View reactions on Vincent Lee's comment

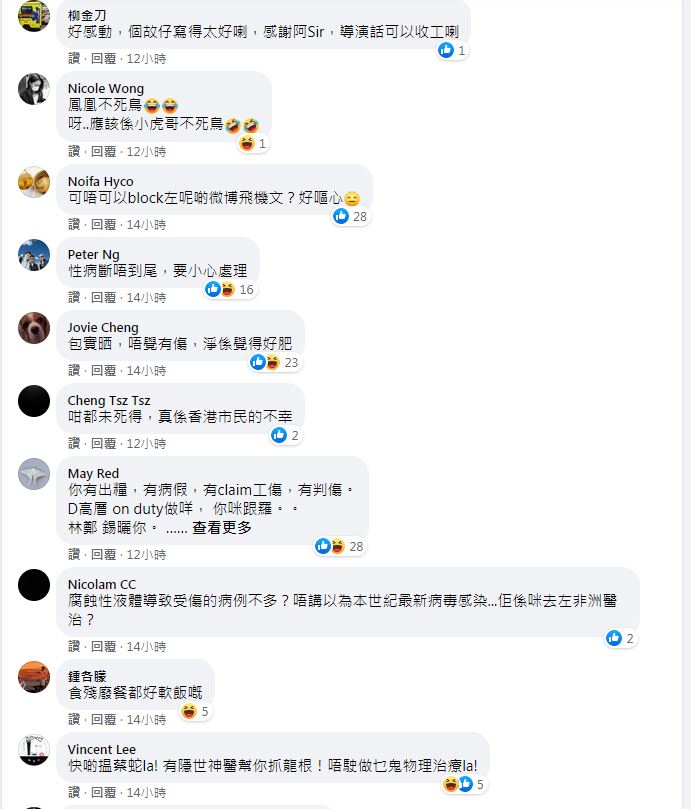click(x=464, y=785)
